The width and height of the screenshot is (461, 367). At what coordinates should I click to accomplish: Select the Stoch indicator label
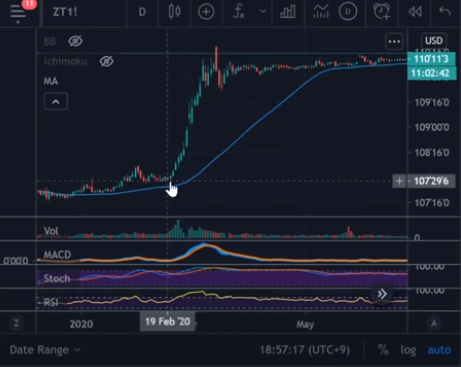[57, 278]
